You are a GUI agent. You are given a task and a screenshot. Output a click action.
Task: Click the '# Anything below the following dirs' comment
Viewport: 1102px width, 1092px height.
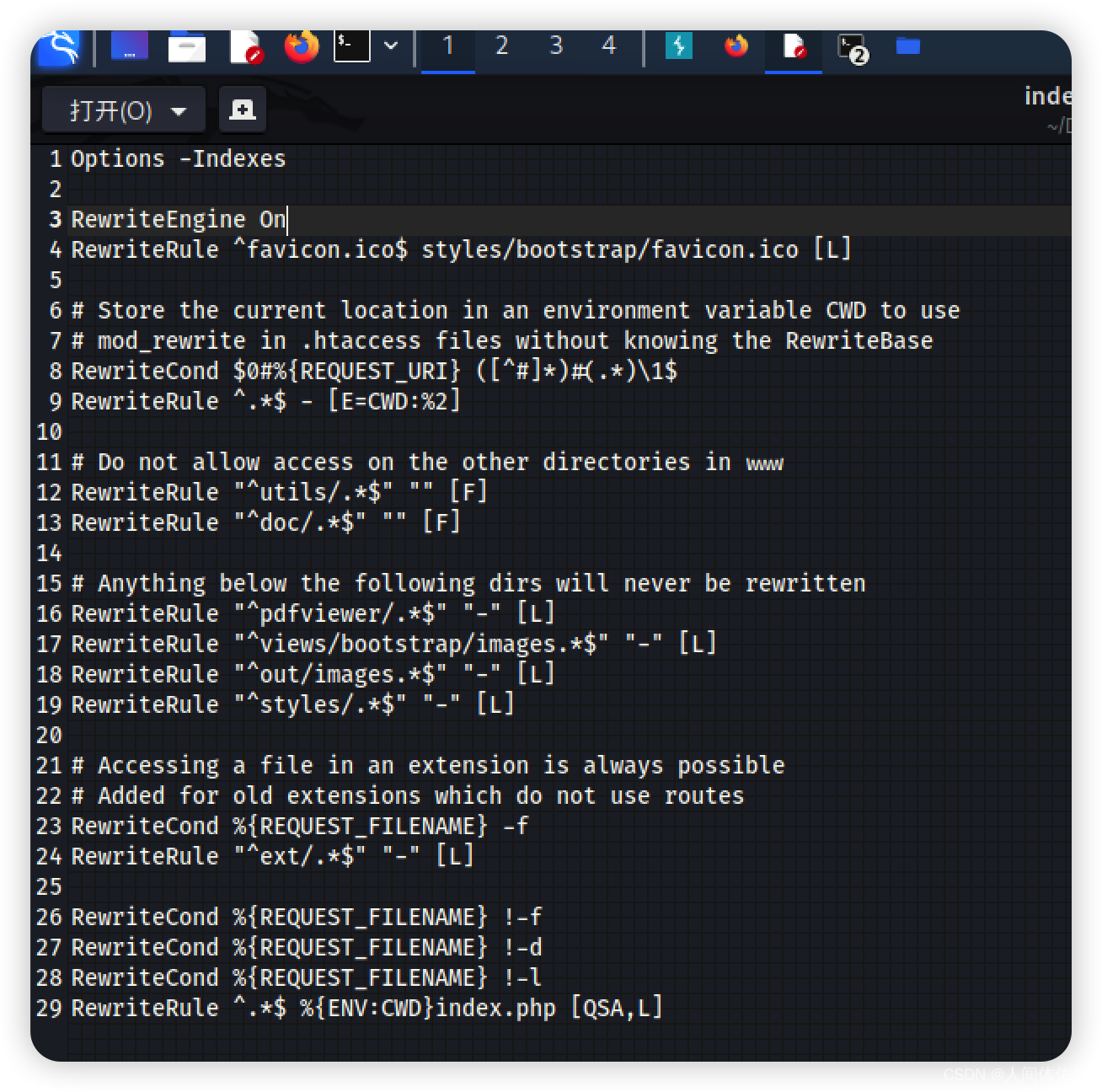pos(468,583)
